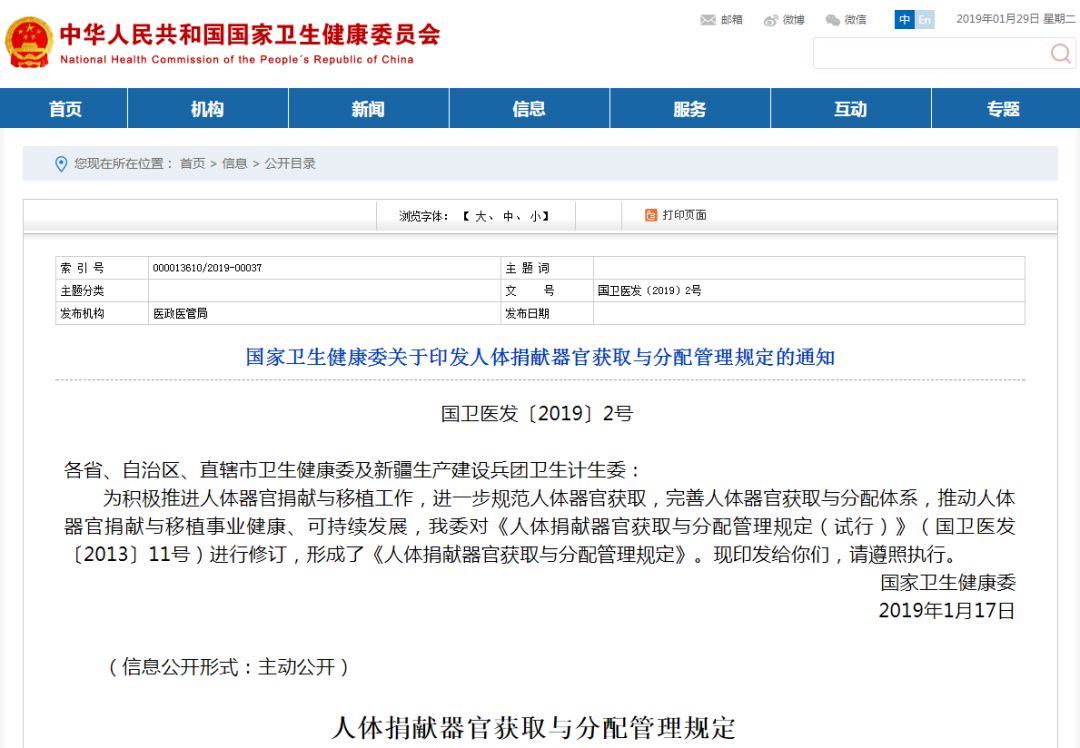Click 打印页面 to print the page
This screenshot has width=1080, height=748.
(x=684, y=215)
